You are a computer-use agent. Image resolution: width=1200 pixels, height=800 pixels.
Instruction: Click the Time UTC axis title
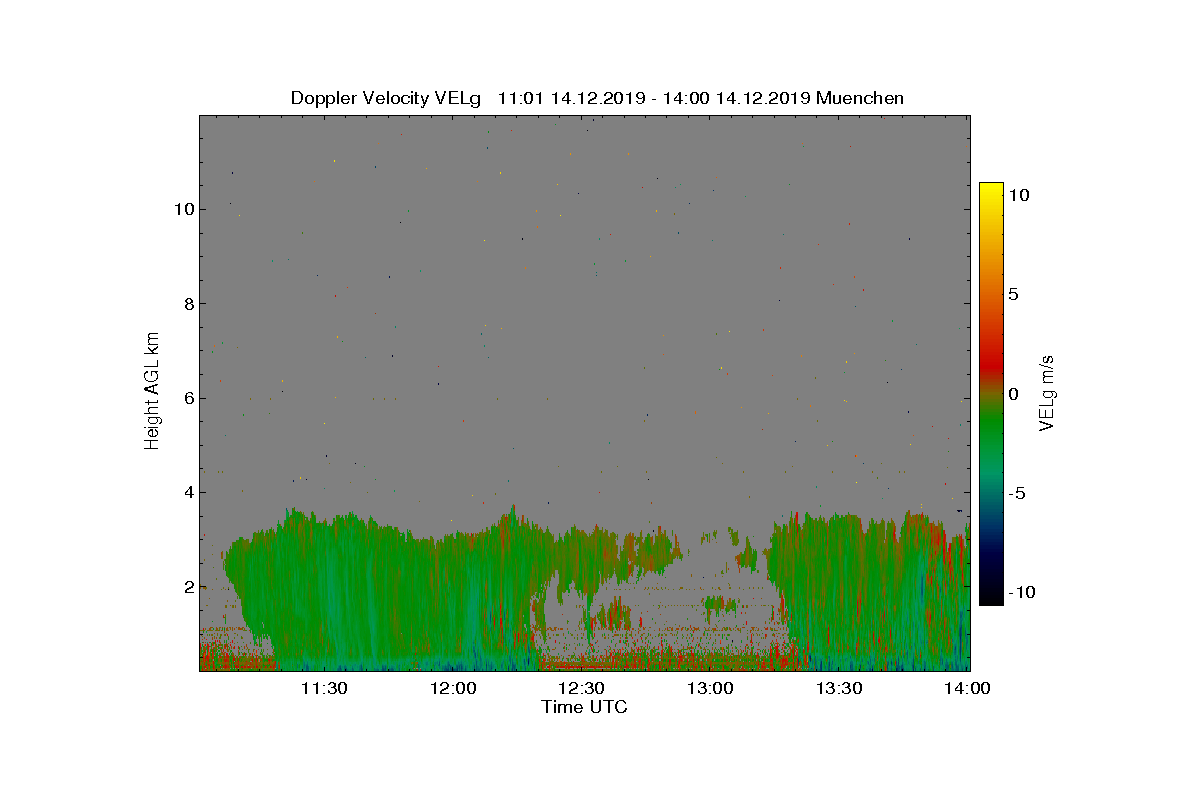pyautogui.click(x=585, y=707)
